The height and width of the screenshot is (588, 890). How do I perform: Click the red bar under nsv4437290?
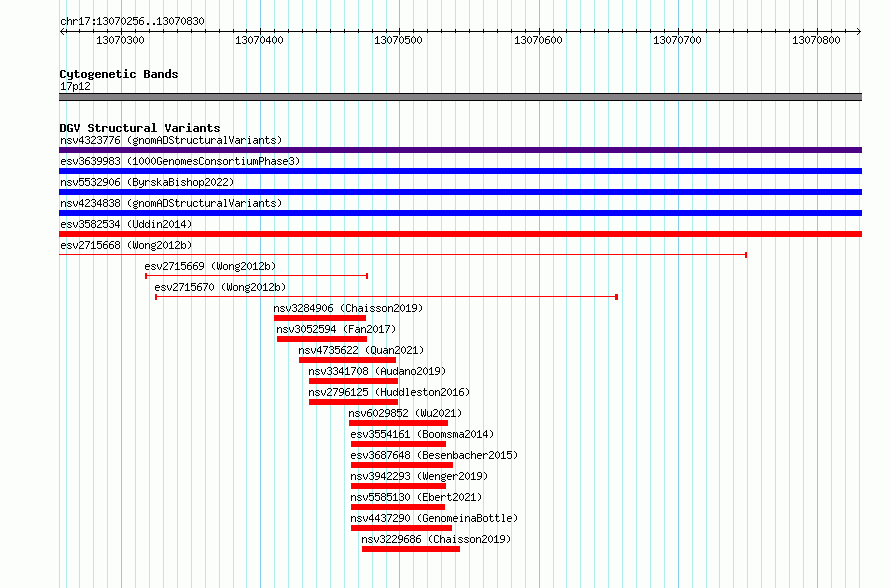tap(401, 528)
